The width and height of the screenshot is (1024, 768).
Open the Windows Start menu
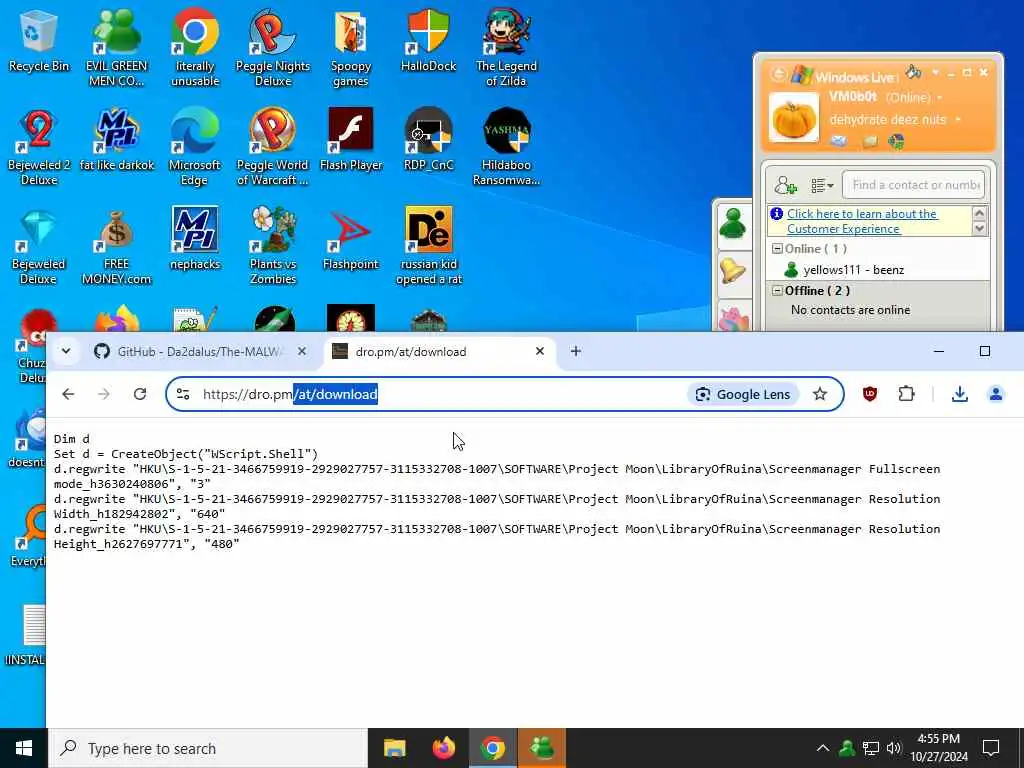click(x=24, y=748)
